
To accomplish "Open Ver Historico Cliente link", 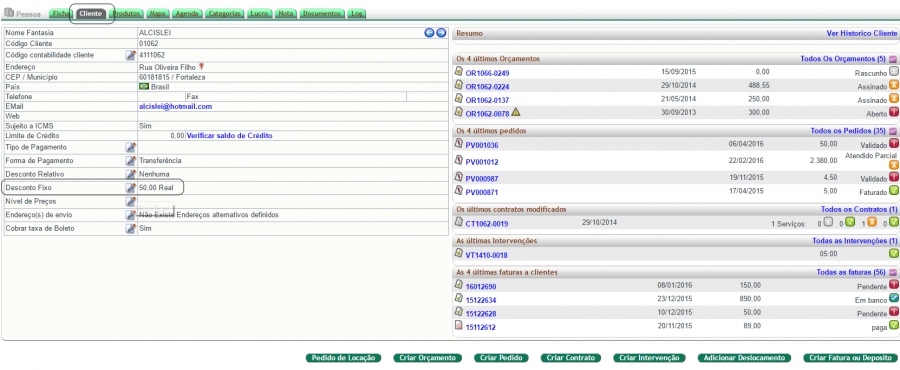I will 862,33.
